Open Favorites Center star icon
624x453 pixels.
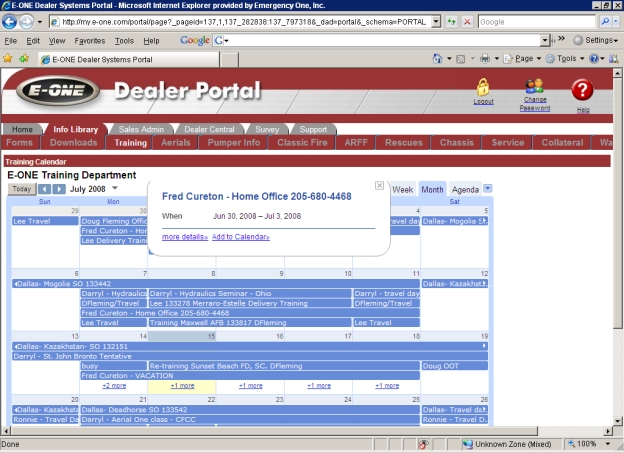tap(8, 59)
